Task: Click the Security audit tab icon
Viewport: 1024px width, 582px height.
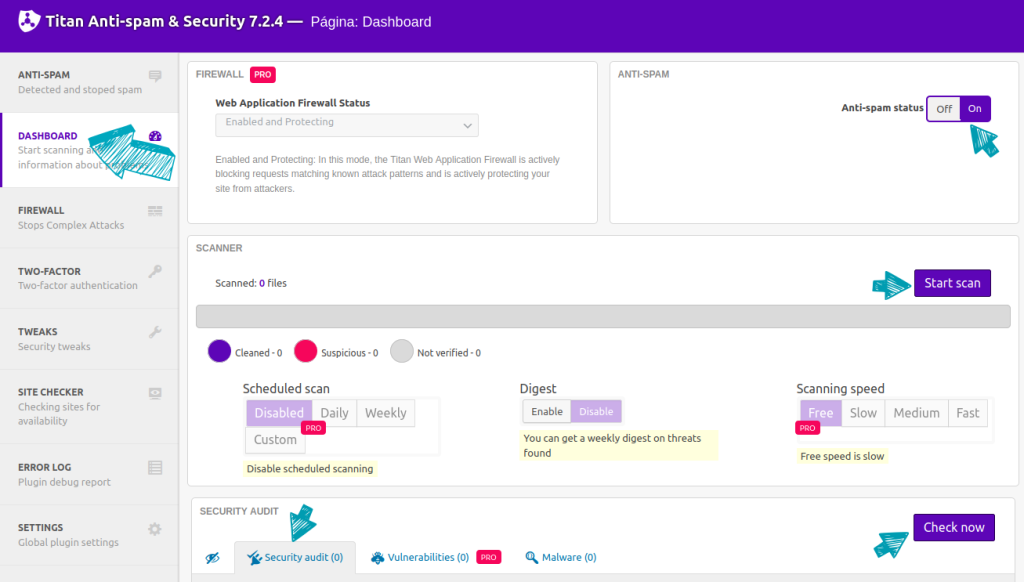Action: [x=254, y=557]
